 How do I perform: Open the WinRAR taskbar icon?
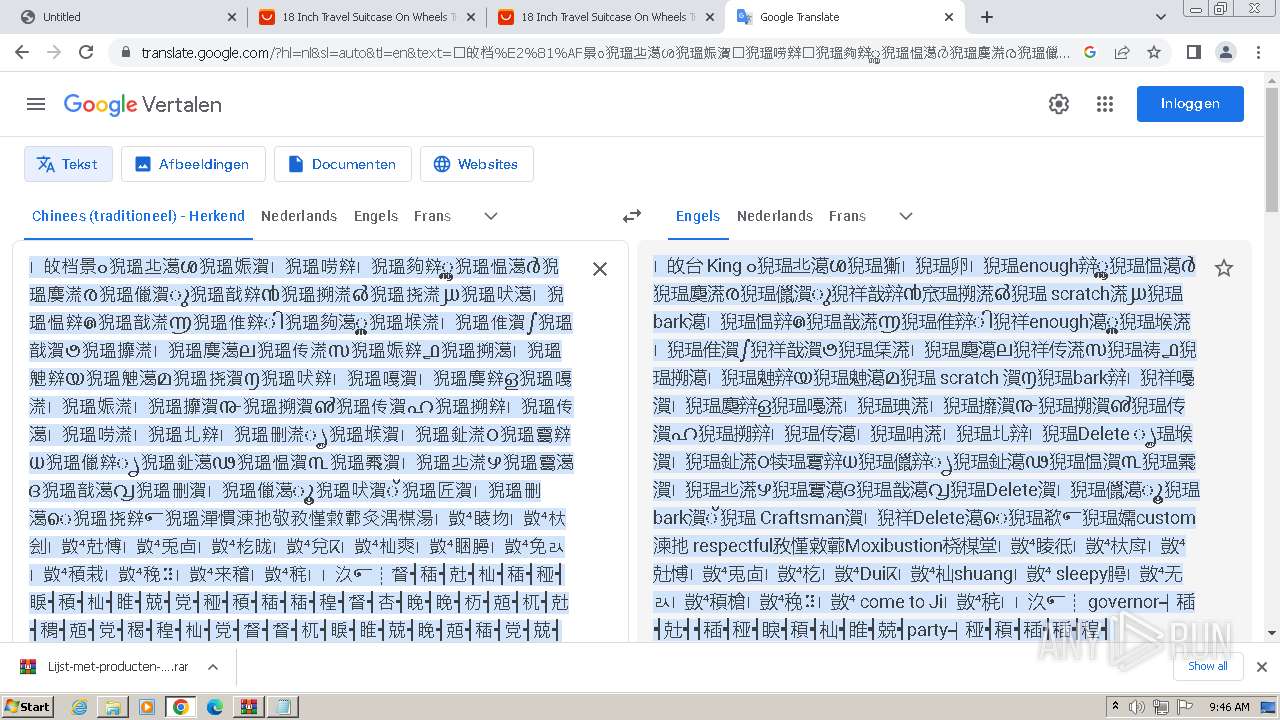tap(249, 707)
